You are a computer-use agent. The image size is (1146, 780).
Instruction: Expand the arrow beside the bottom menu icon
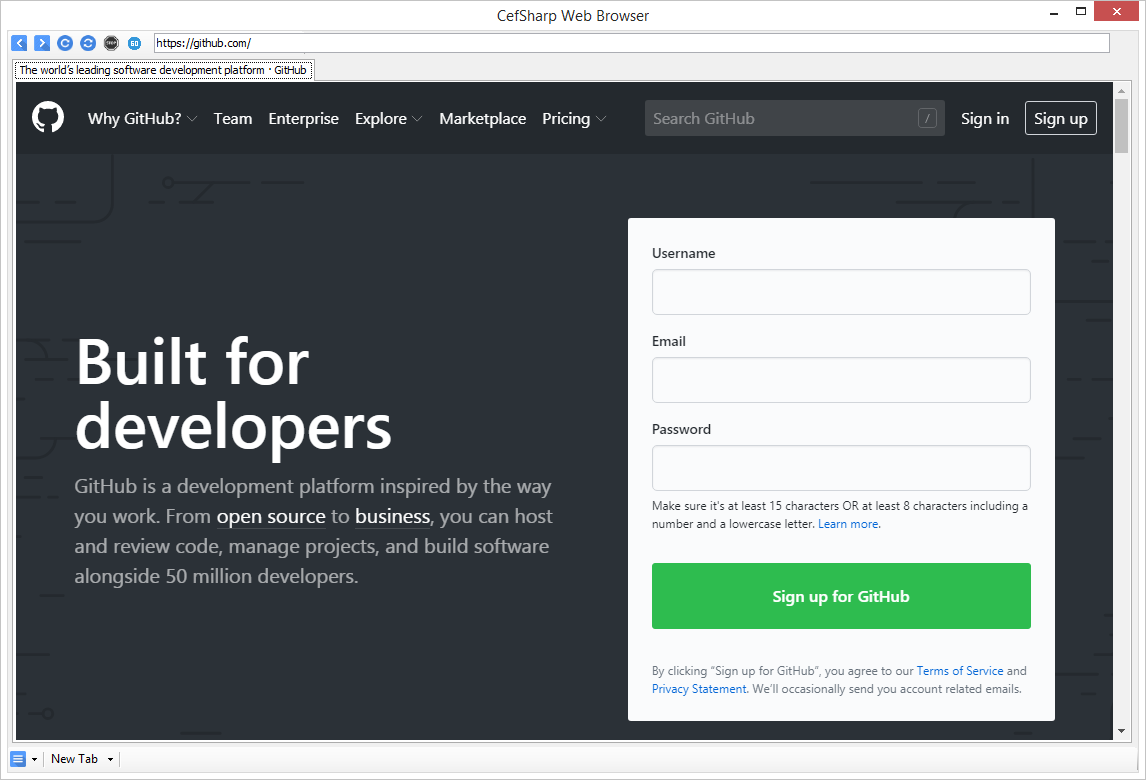coord(34,760)
